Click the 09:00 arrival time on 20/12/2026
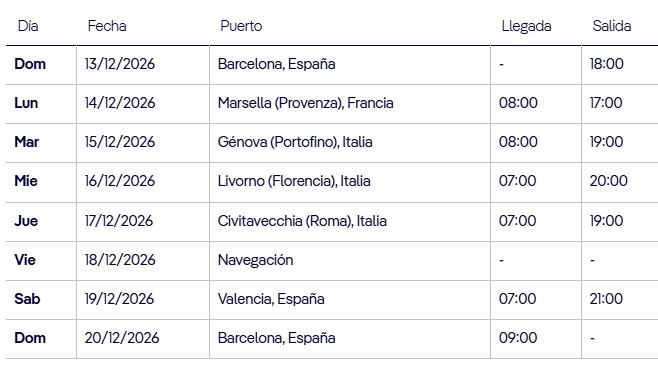Viewport: 658px width, 367px height. (x=518, y=338)
